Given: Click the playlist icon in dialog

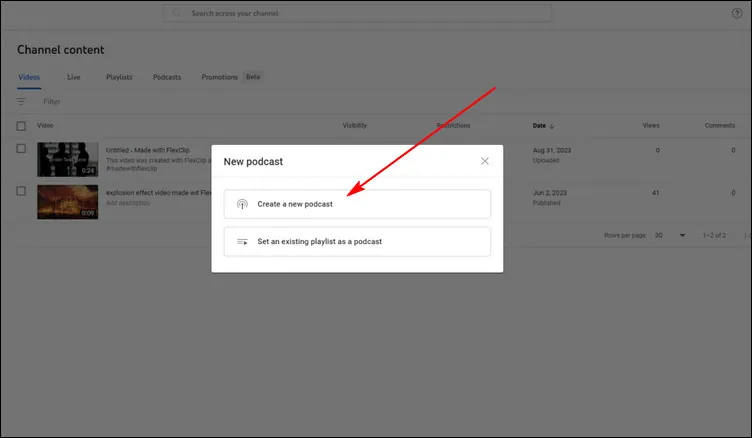Looking at the screenshot, I should [242, 242].
